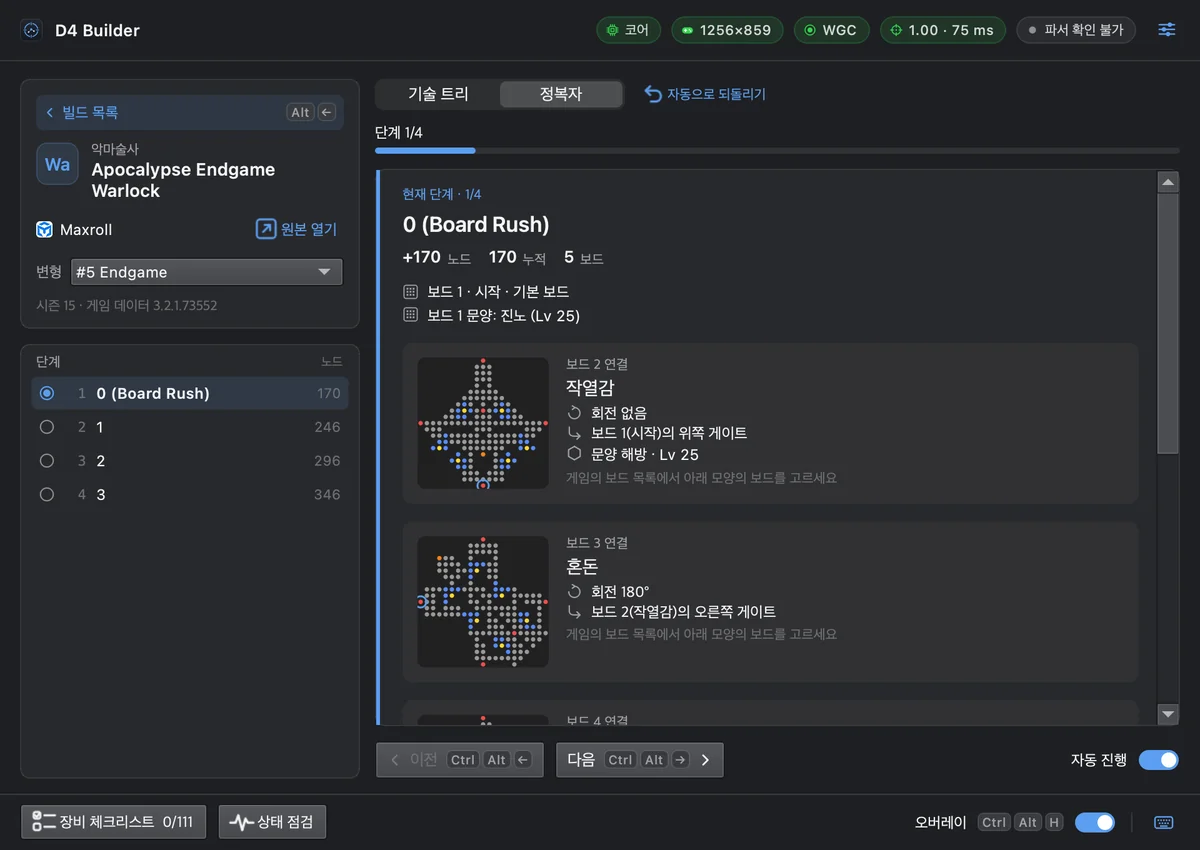The height and width of the screenshot is (850, 1200).
Task: Click the 5 보드 stat
Action: coord(583,258)
